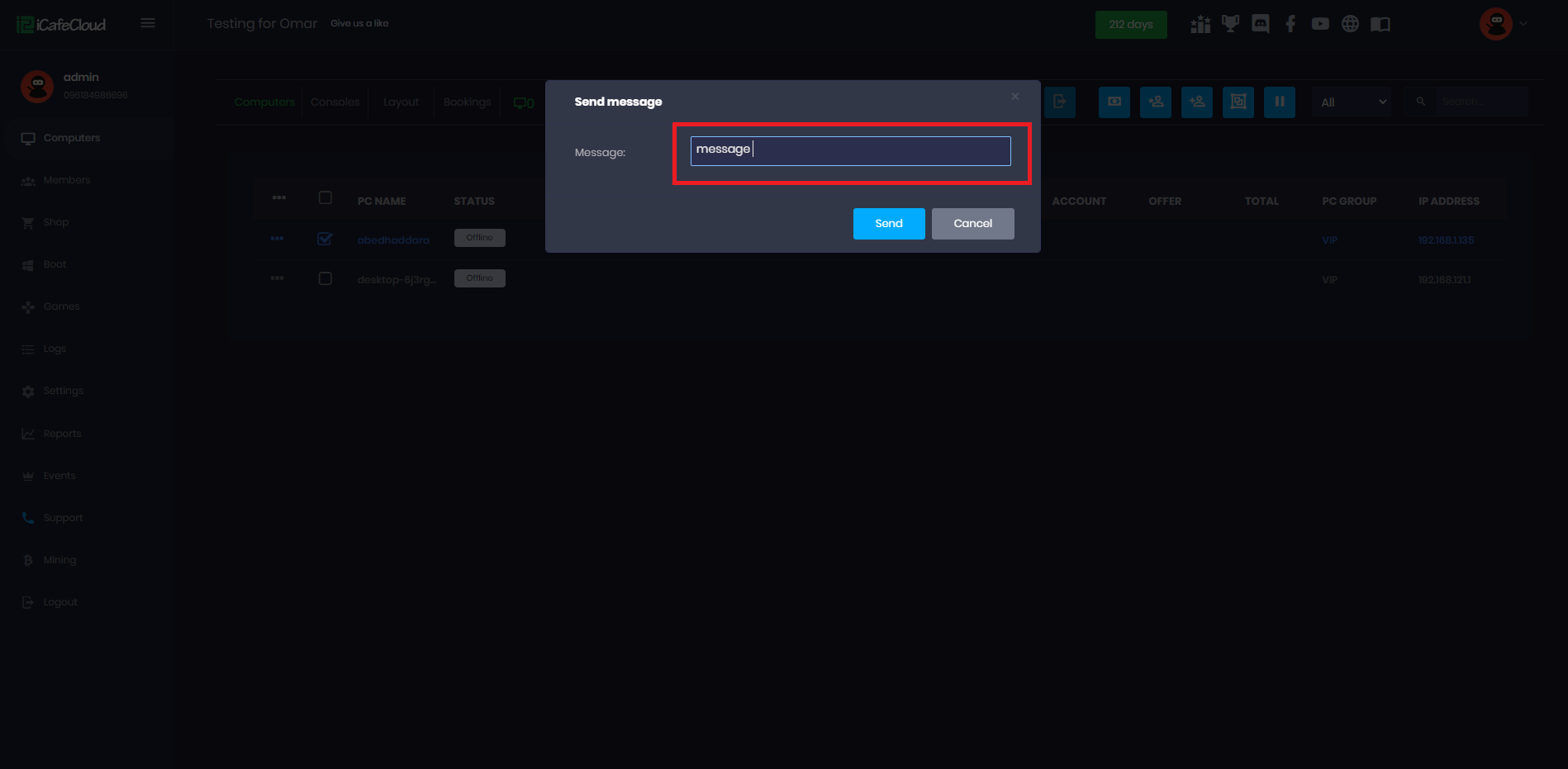Click the Facebook icon in the top bar

point(1290,24)
